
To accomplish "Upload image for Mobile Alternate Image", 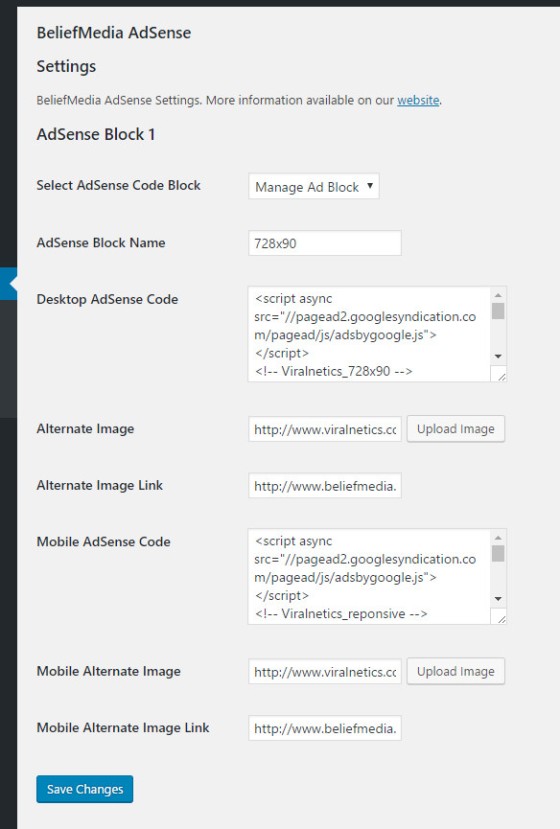I will 456,671.
